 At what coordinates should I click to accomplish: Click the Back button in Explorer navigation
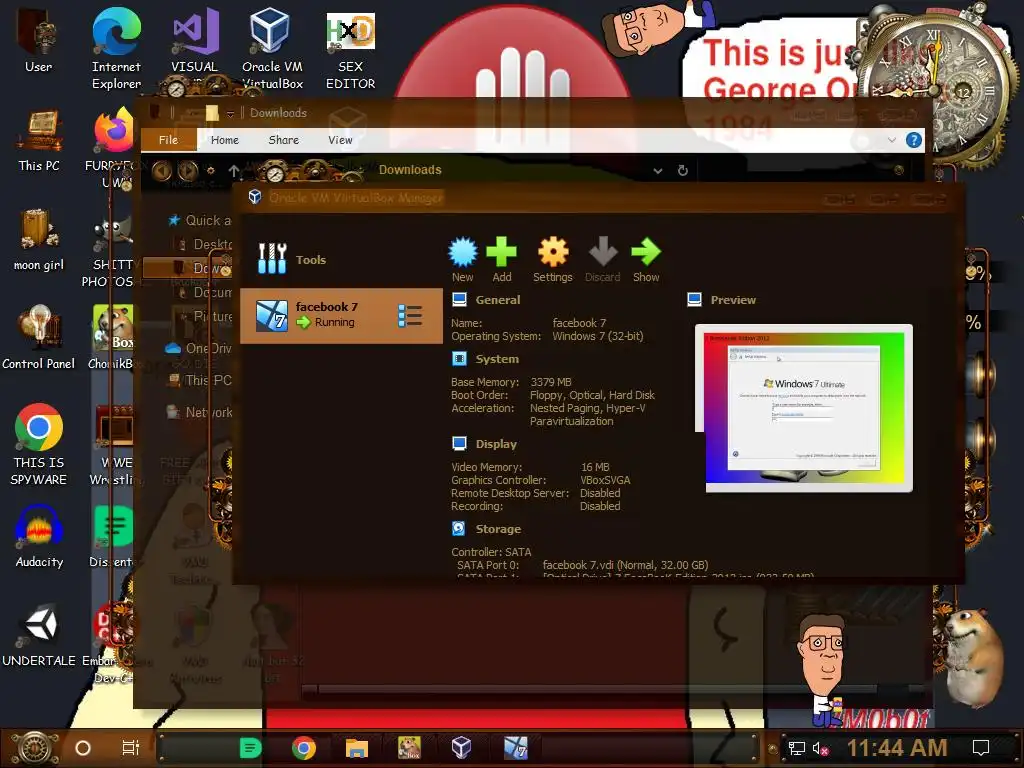click(162, 171)
